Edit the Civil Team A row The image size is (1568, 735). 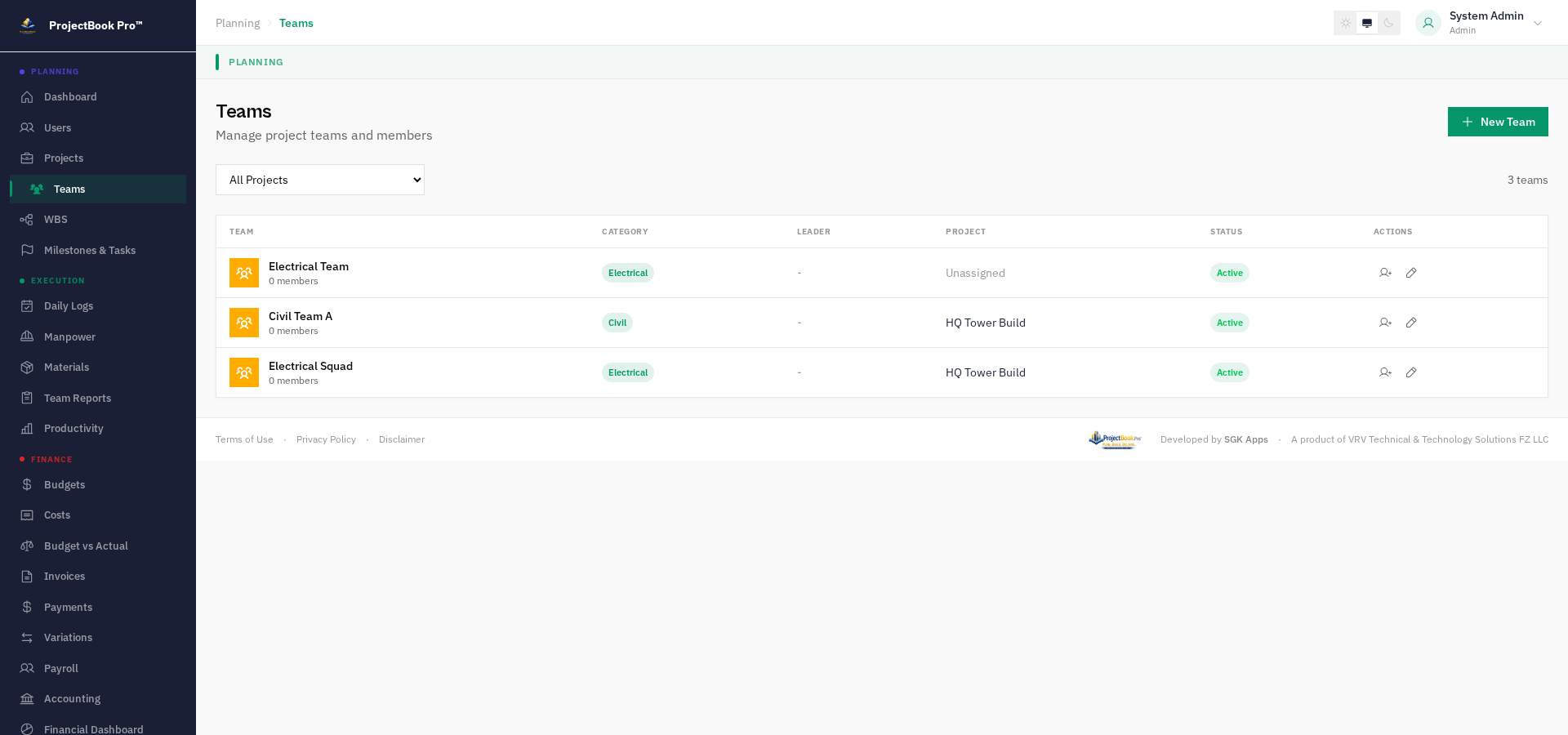pyautogui.click(x=1411, y=323)
